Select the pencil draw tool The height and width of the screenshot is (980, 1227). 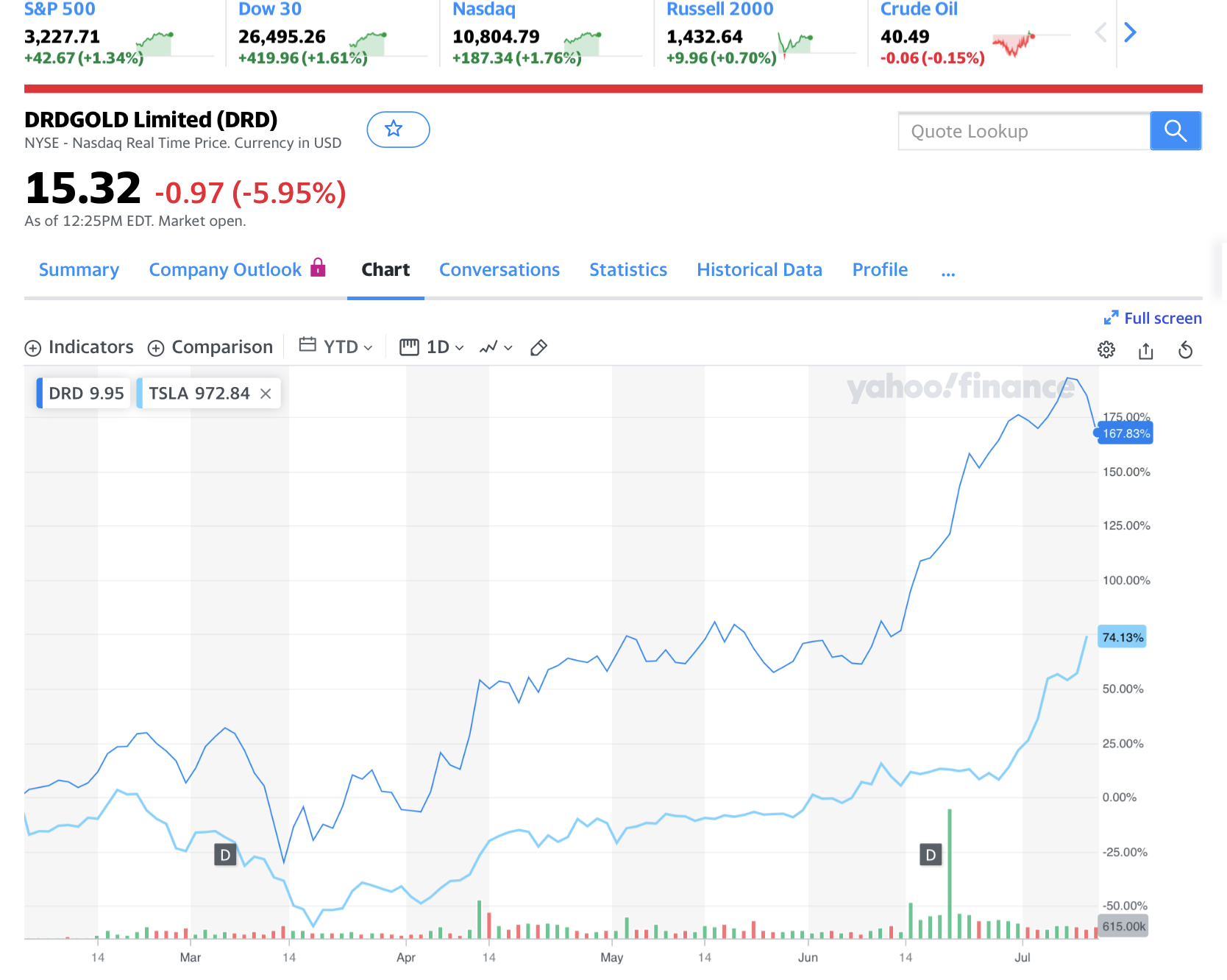tap(538, 347)
